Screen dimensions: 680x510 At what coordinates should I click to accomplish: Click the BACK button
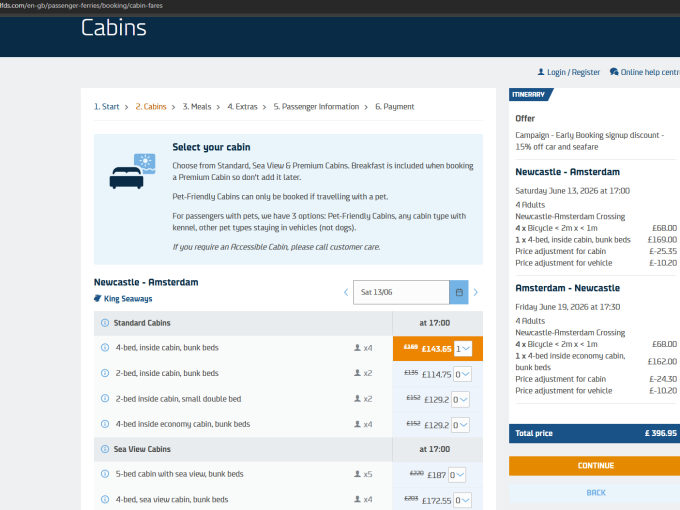click(595, 492)
